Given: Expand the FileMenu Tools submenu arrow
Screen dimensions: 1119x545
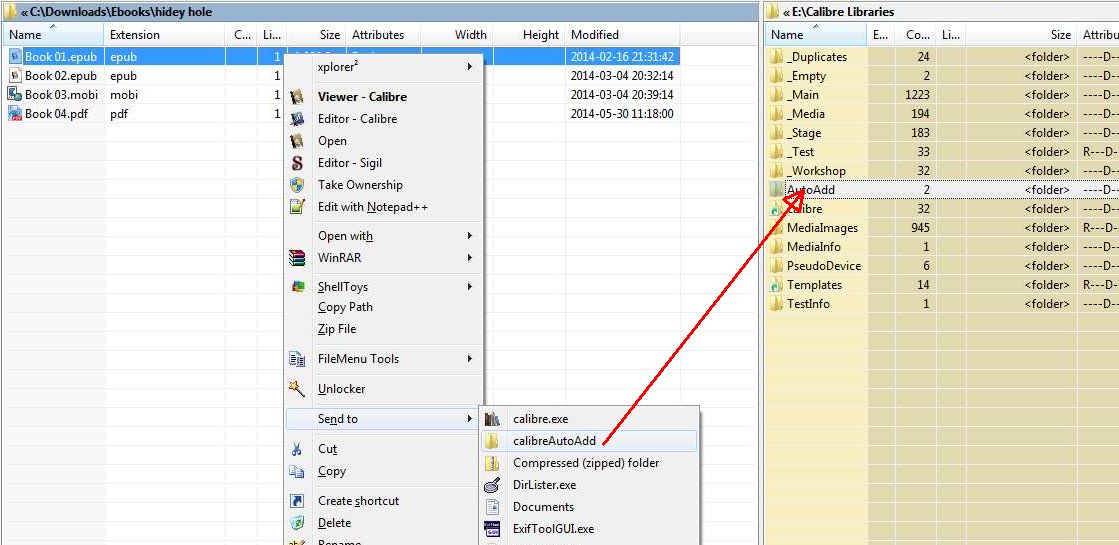Looking at the screenshot, I should (470, 359).
